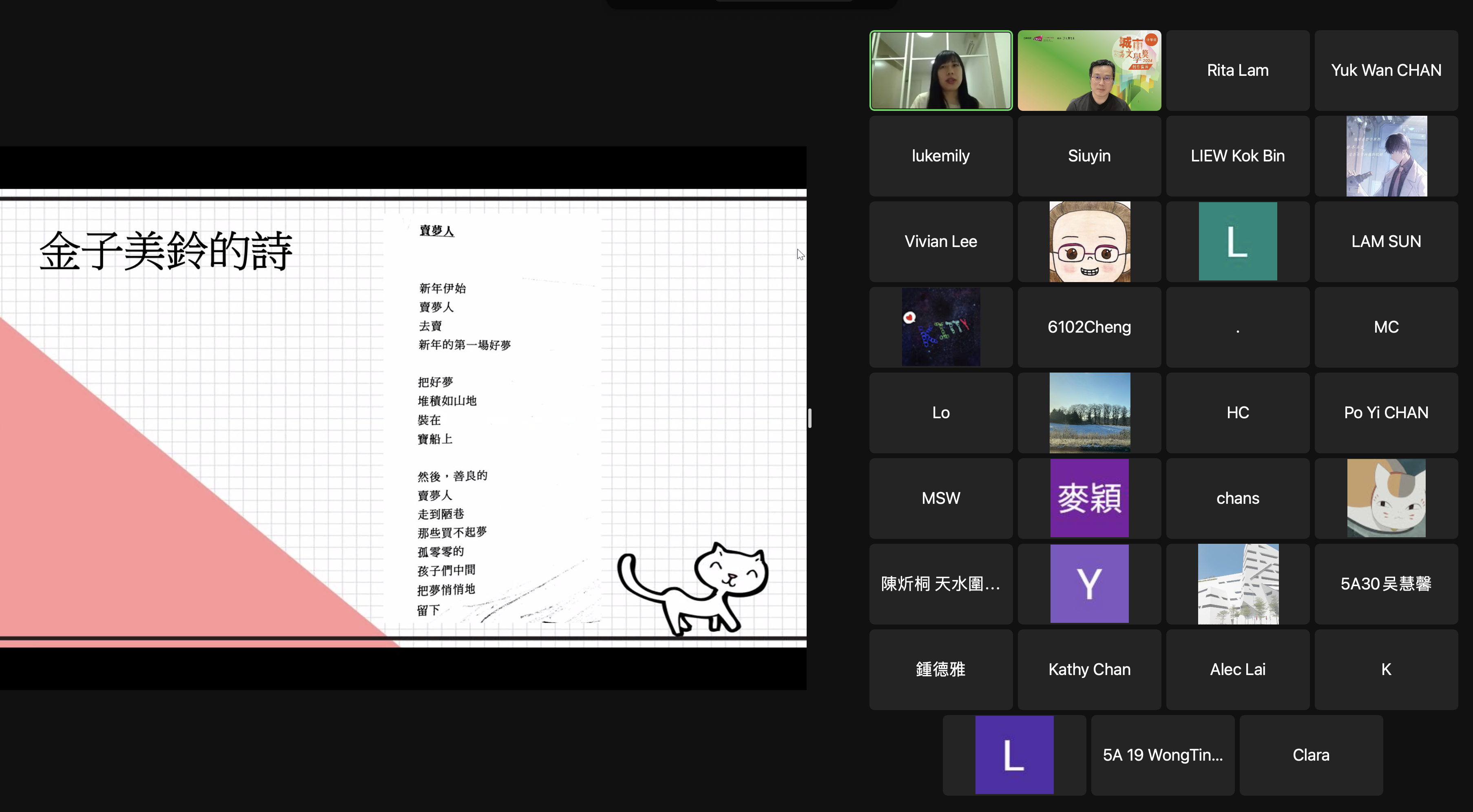
Task: Select the indigo L avatar in bottom row
Action: (x=1014, y=754)
